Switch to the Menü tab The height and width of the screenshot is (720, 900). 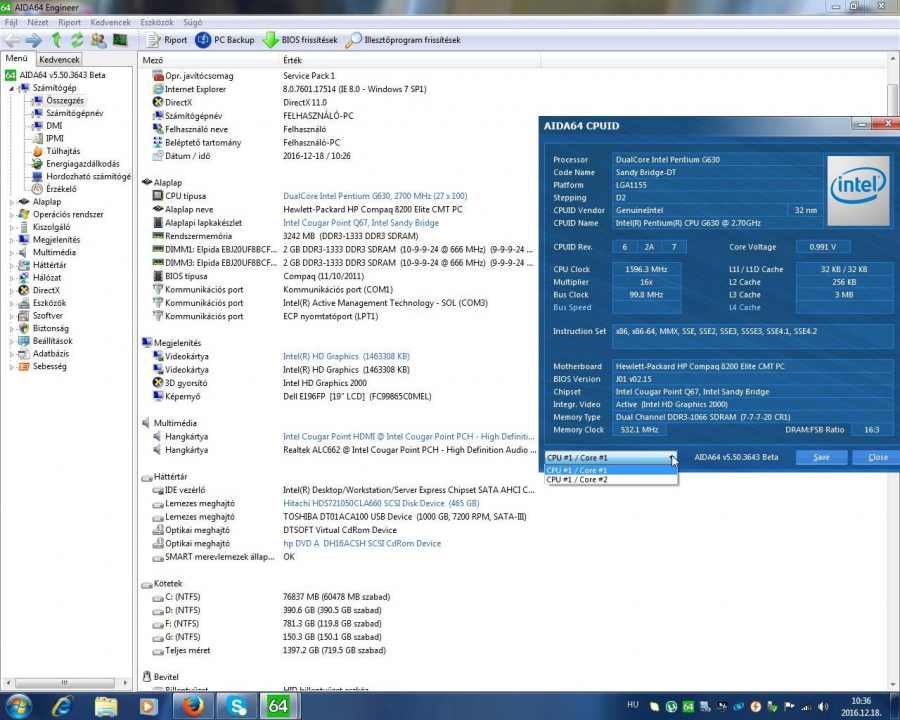pos(17,59)
